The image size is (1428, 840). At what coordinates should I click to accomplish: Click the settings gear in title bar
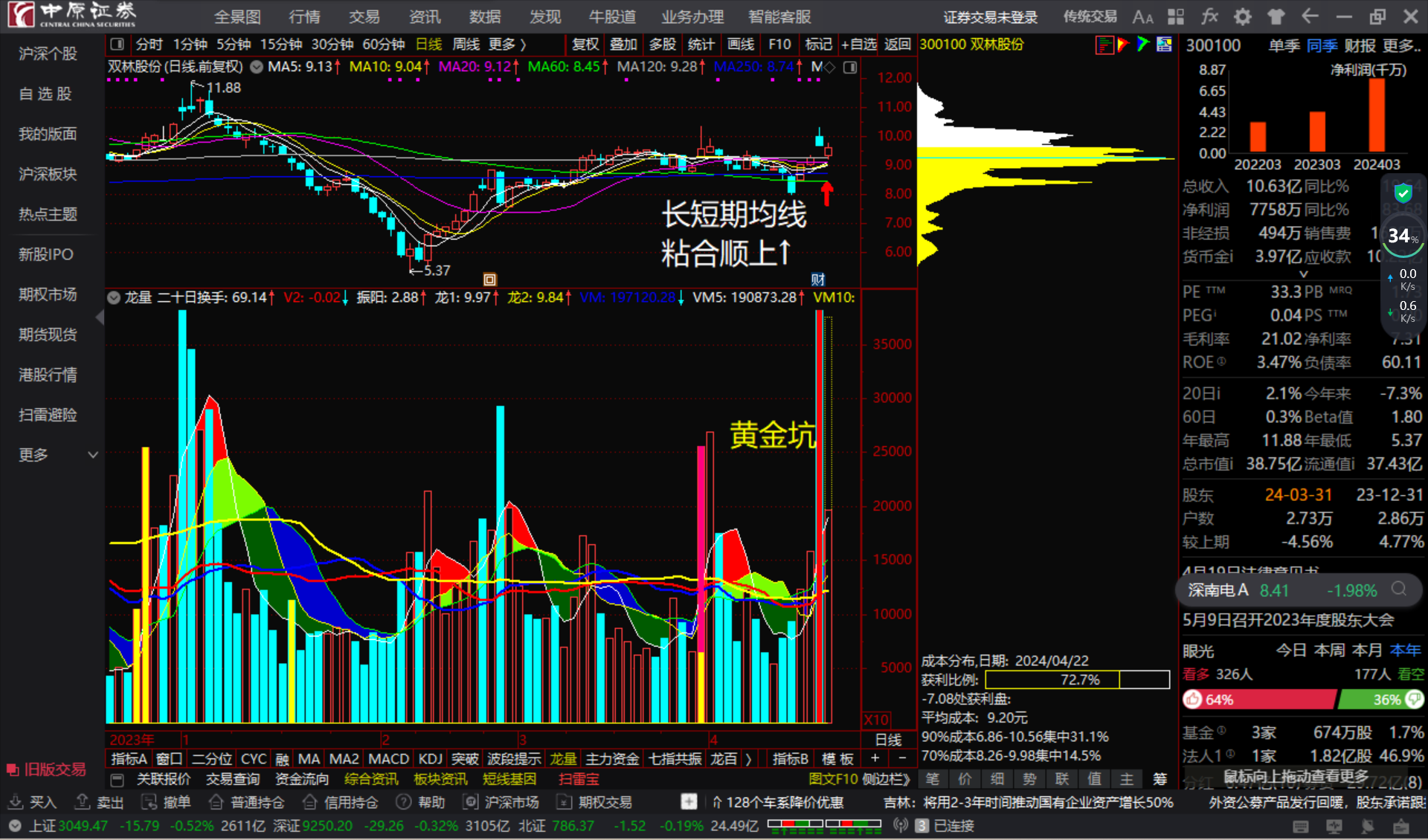click(1241, 16)
